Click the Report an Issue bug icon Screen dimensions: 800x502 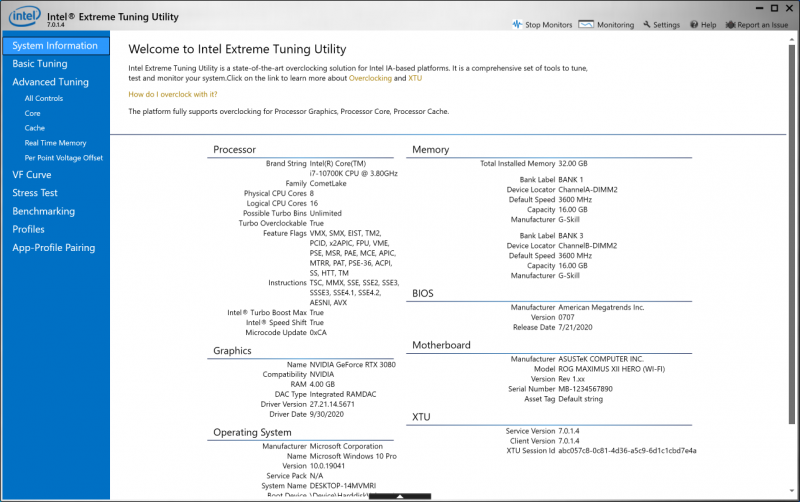(730, 24)
